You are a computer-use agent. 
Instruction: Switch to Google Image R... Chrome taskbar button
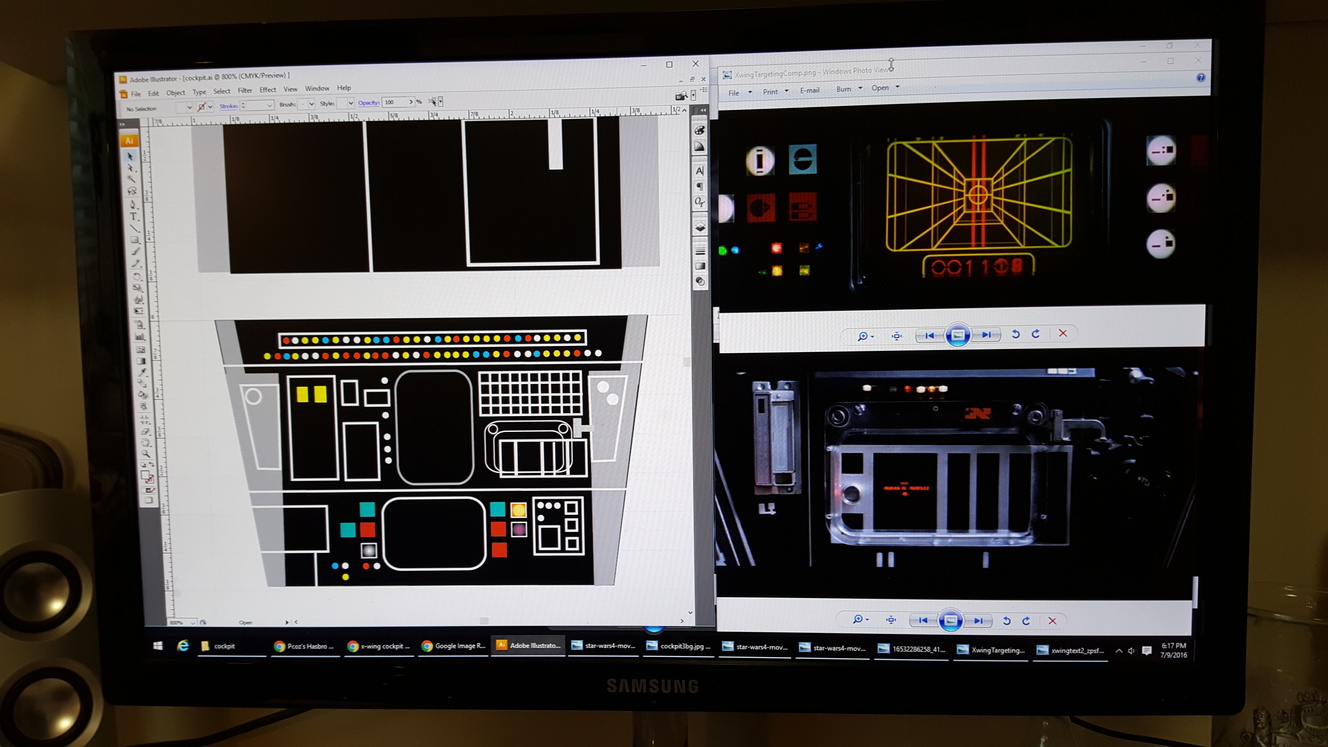click(453, 646)
